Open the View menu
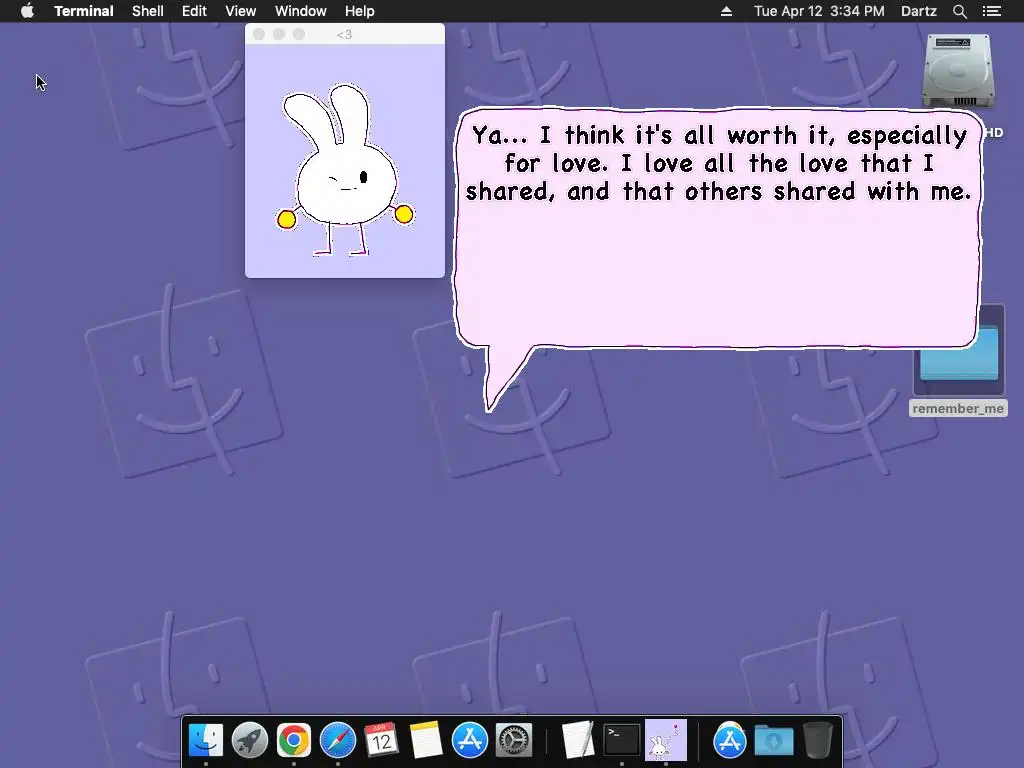 tap(240, 11)
